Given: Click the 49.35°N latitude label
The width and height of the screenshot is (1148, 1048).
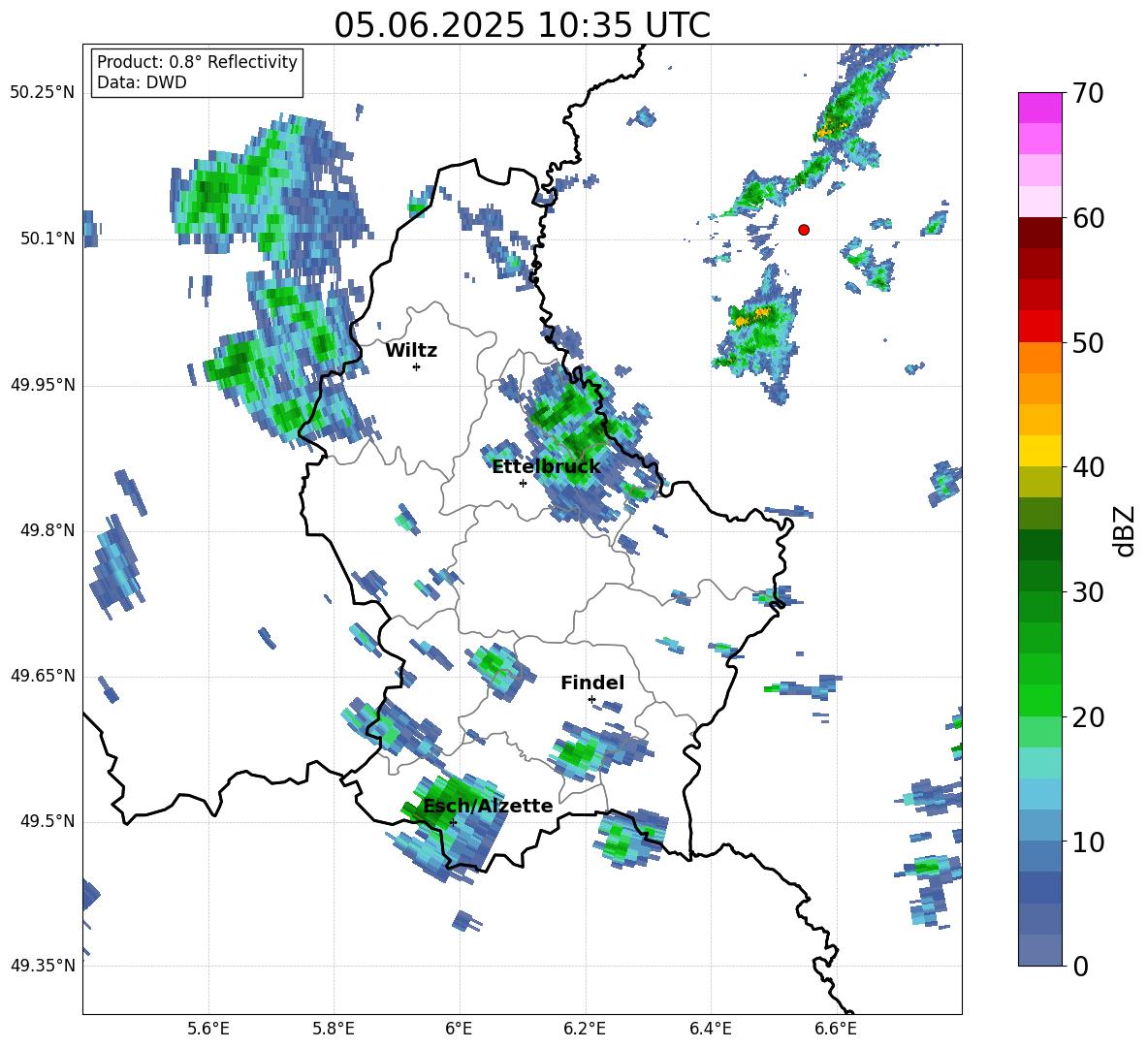Looking at the screenshot, I should tap(43, 966).
